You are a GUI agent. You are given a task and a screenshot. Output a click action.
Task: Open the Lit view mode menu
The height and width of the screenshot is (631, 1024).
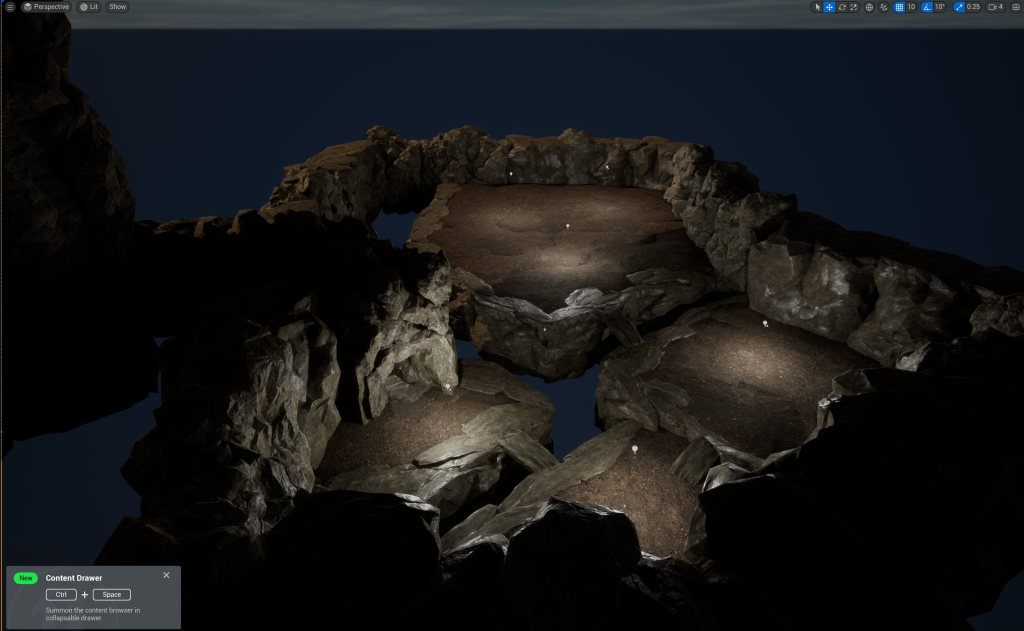89,7
